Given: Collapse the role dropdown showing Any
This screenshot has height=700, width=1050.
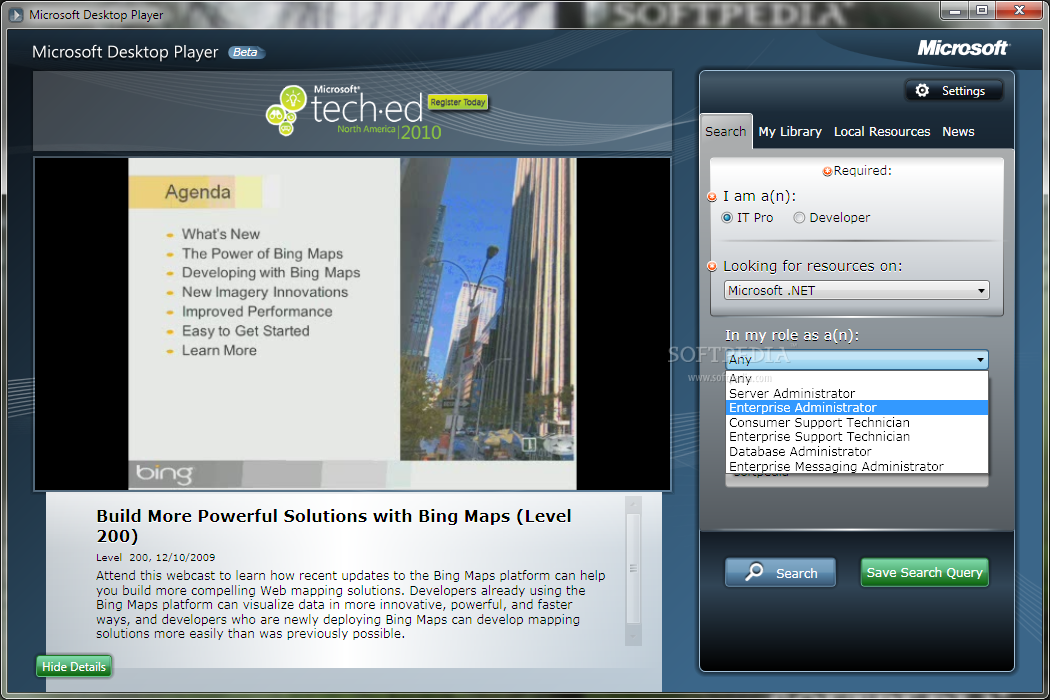Looking at the screenshot, I should [x=856, y=360].
